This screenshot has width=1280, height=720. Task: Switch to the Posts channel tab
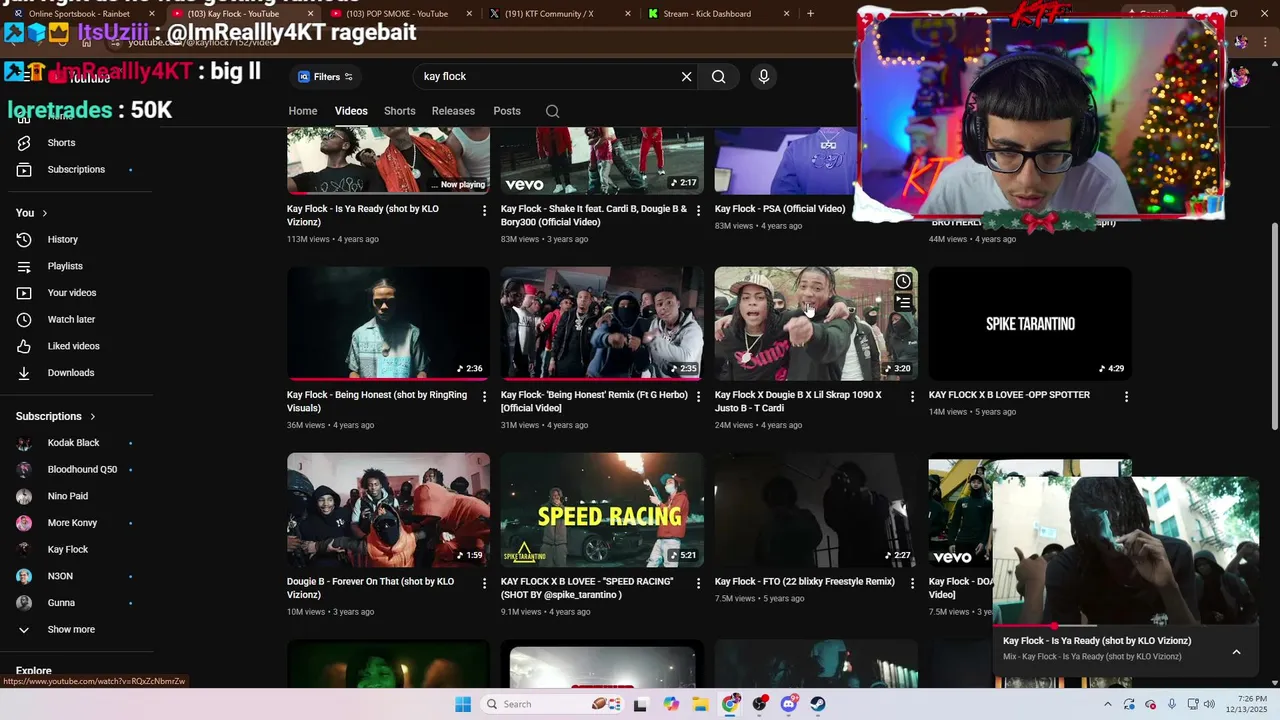click(x=507, y=111)
